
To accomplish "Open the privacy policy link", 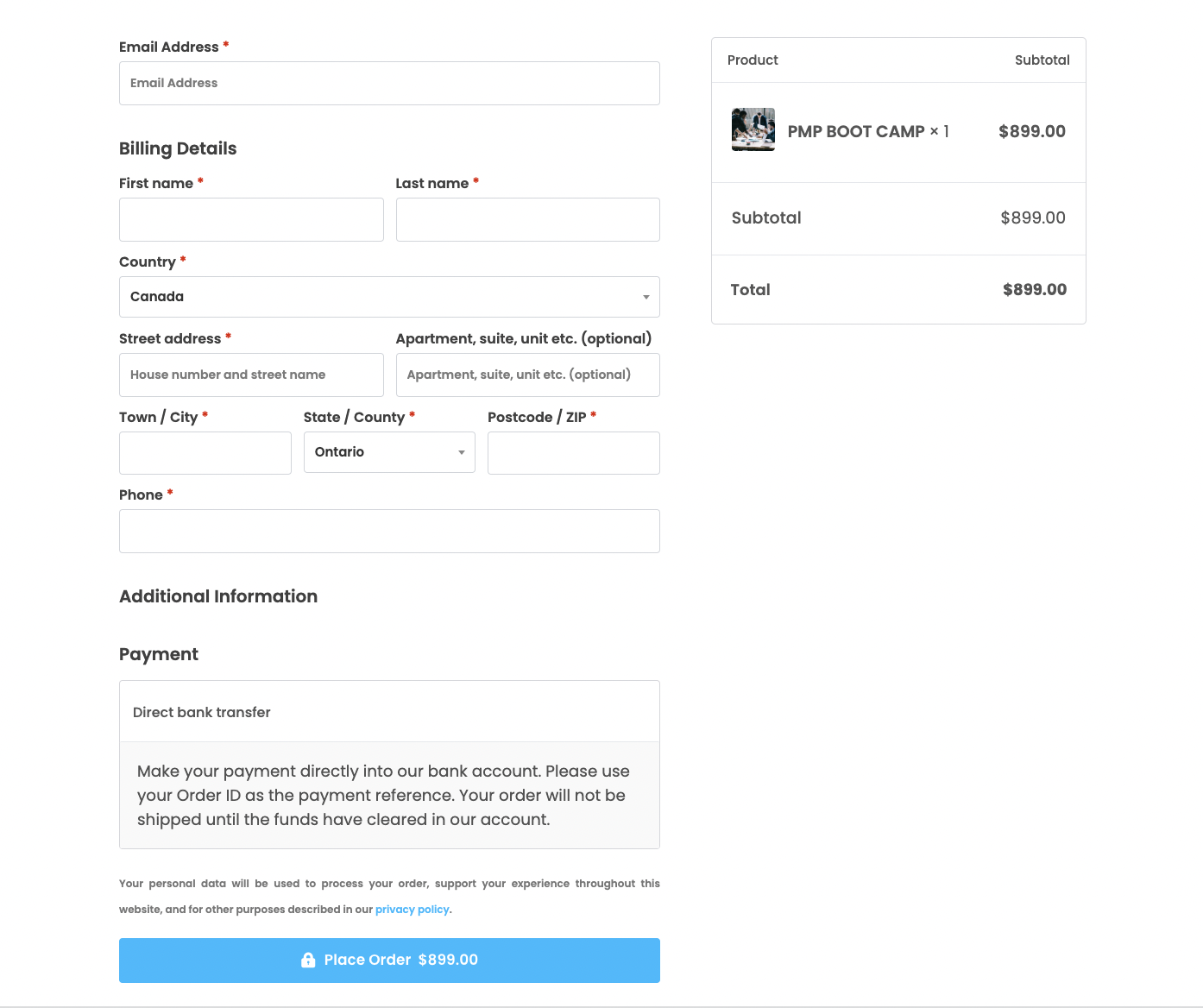I will [x=412, y=910].
